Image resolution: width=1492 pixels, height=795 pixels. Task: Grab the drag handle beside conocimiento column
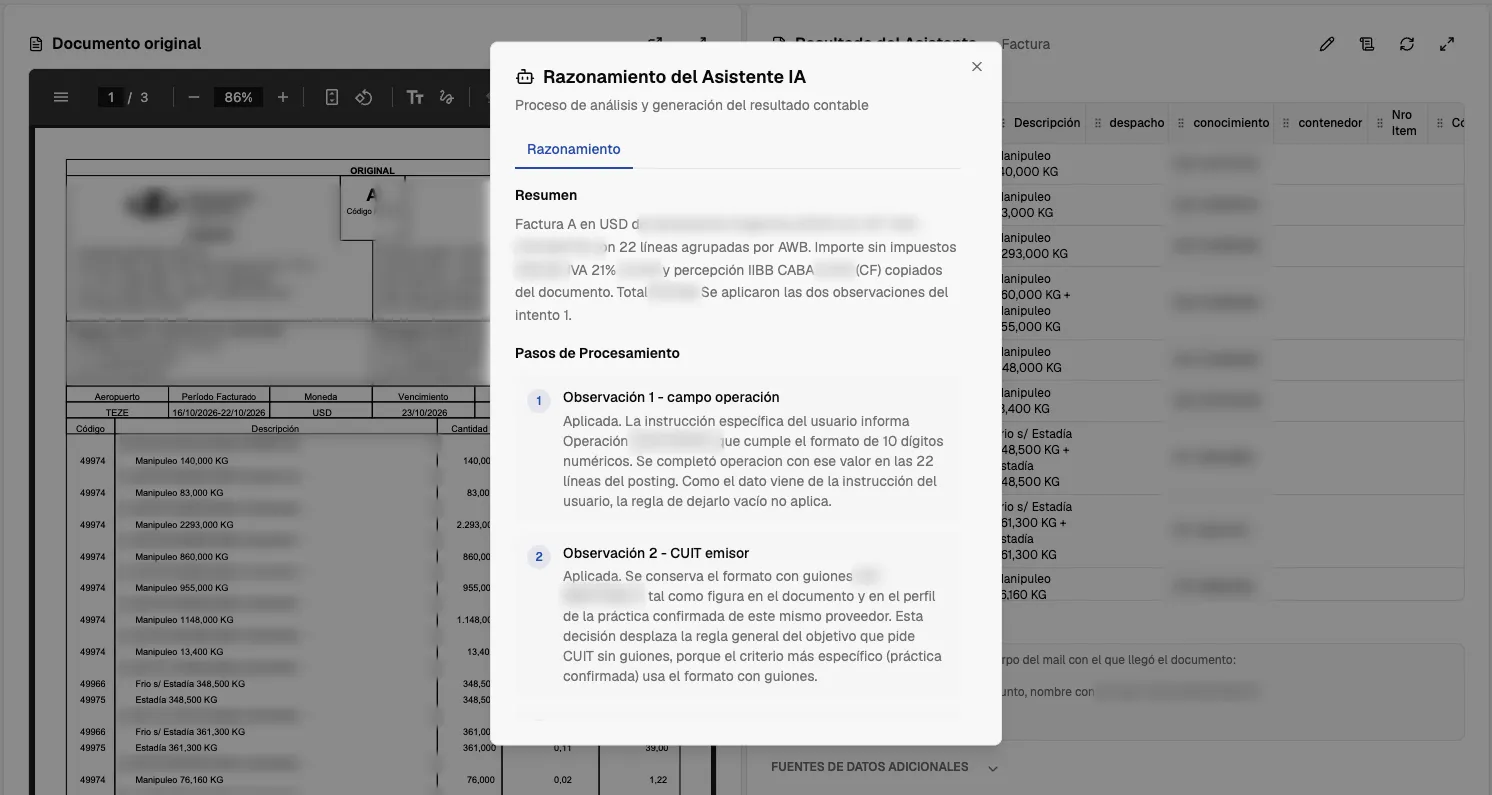pos(1182,123)
